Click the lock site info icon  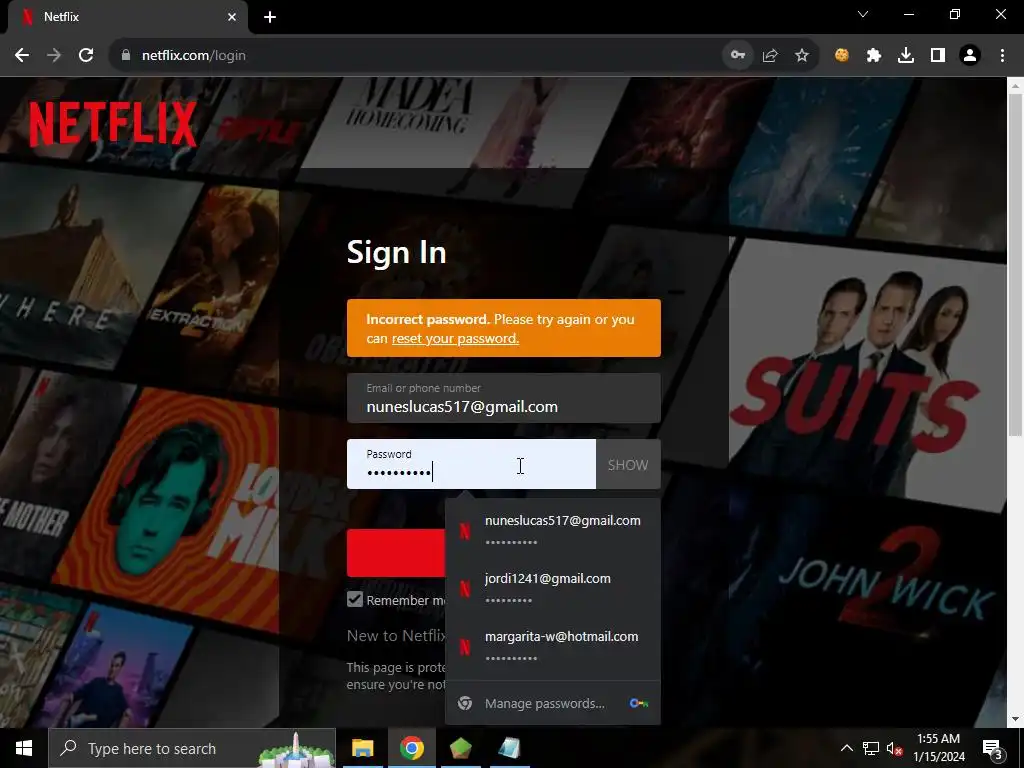click(x=126, y=56)
